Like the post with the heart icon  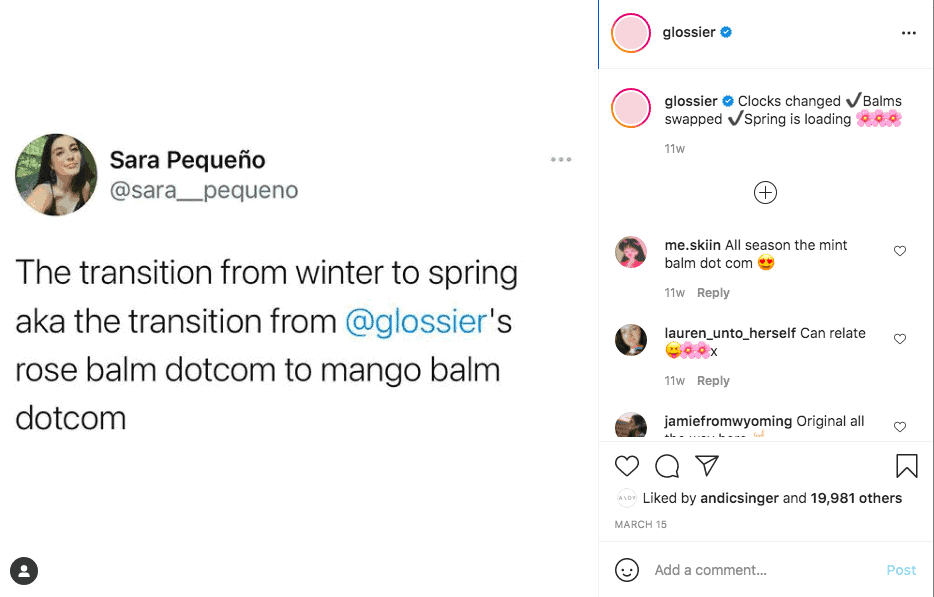coord(627,466)
